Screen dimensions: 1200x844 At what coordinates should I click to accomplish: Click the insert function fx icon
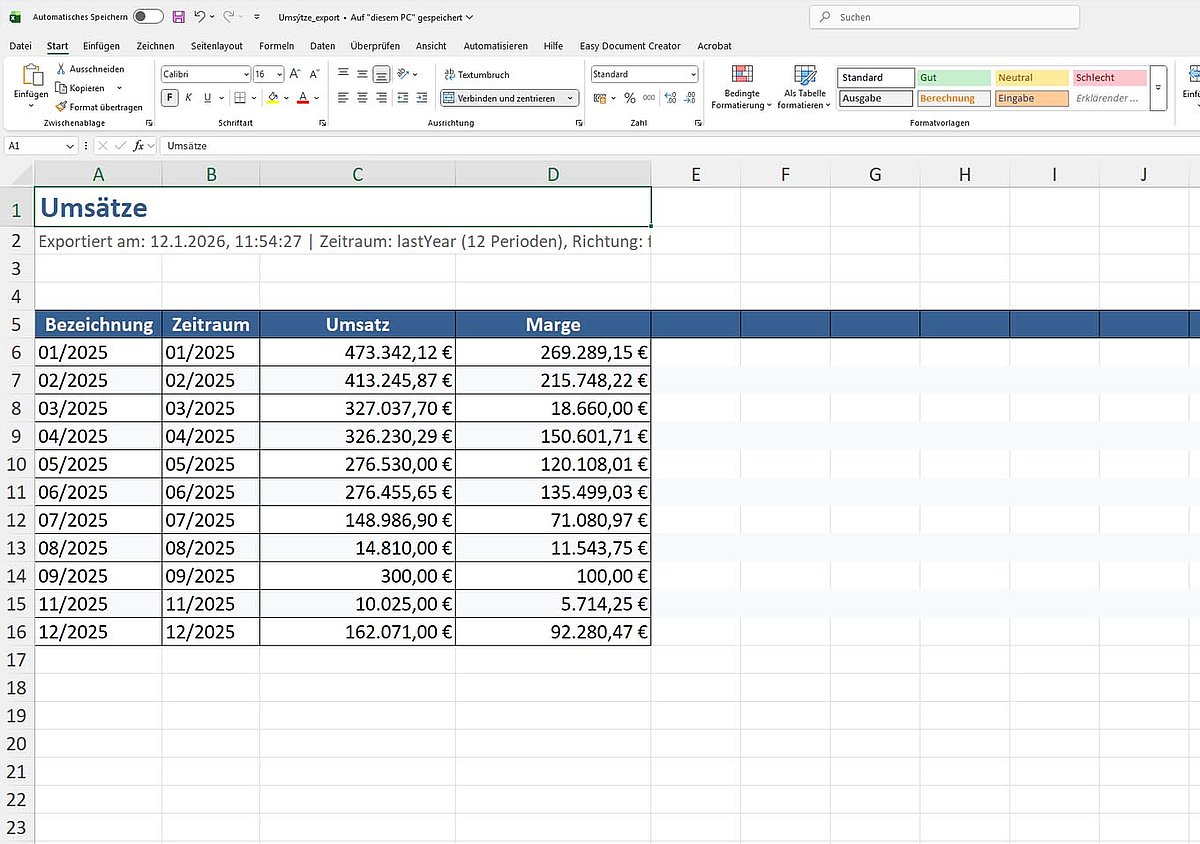coord(139,146)
